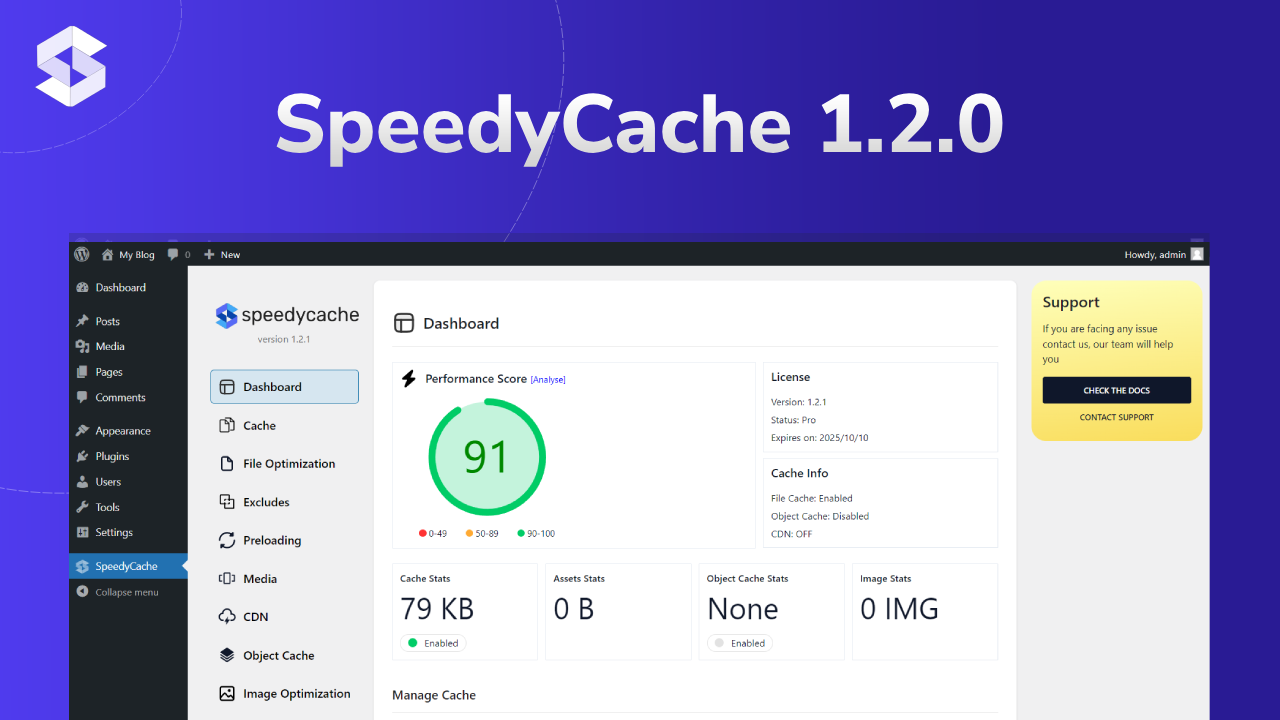
Task: Click the CONTACT SUPPORT link
Action: (1116, 417)
